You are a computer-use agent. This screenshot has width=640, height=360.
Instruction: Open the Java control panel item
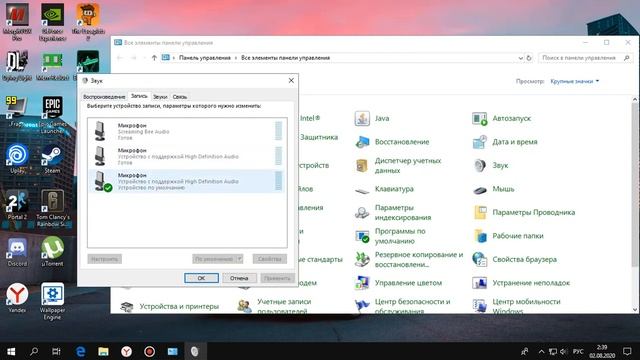[x=372, y=118]
